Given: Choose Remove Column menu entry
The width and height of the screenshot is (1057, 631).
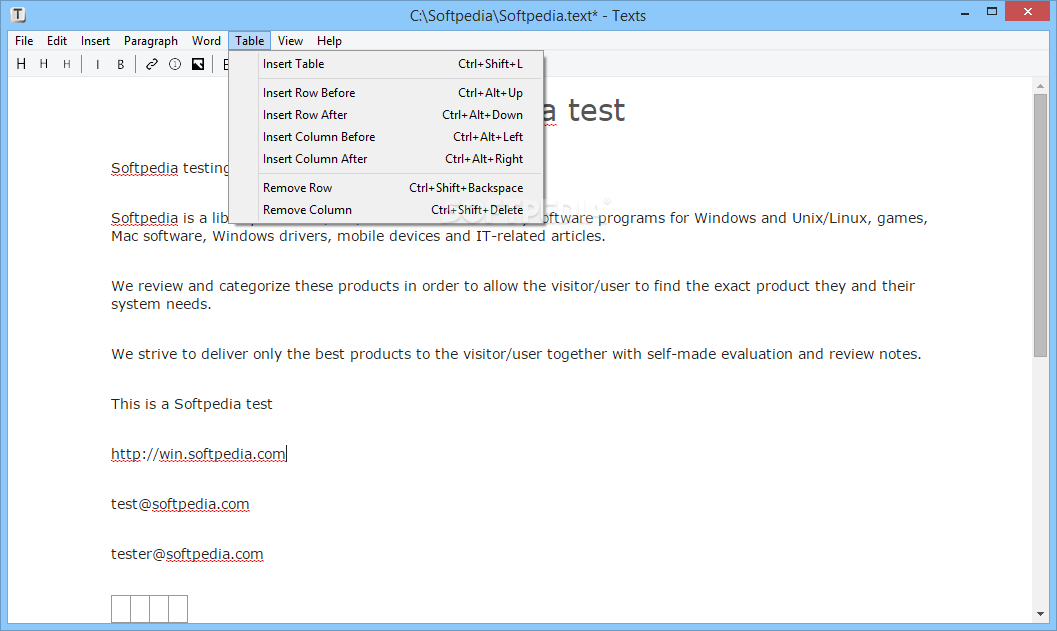Looking at the screenshot, I should (386, 210).
